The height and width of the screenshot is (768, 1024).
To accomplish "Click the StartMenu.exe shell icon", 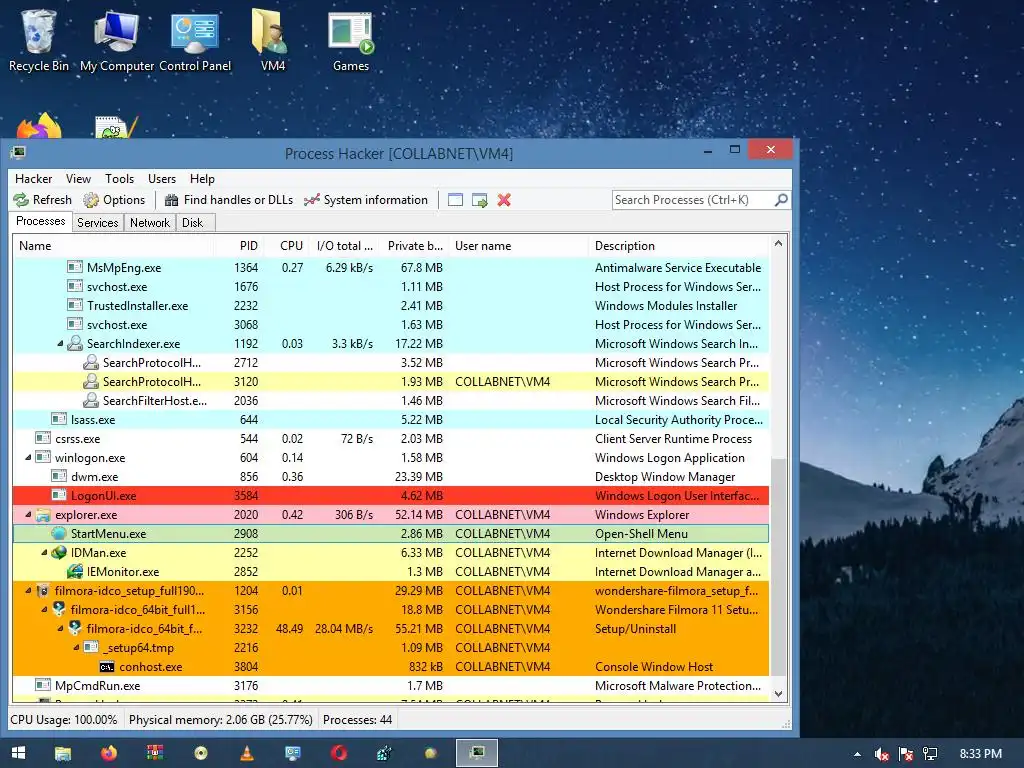I will click(59, 534).
